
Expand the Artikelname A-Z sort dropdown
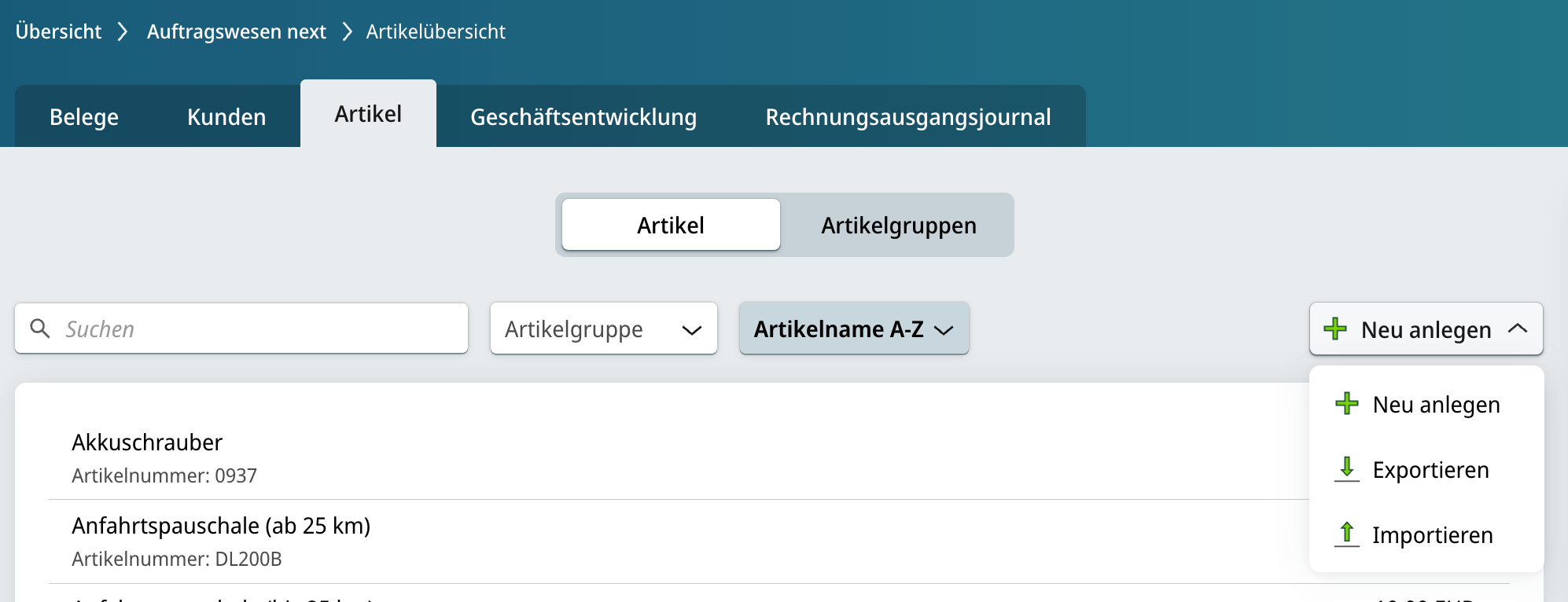pyautogui.click(x=853, y=329)
